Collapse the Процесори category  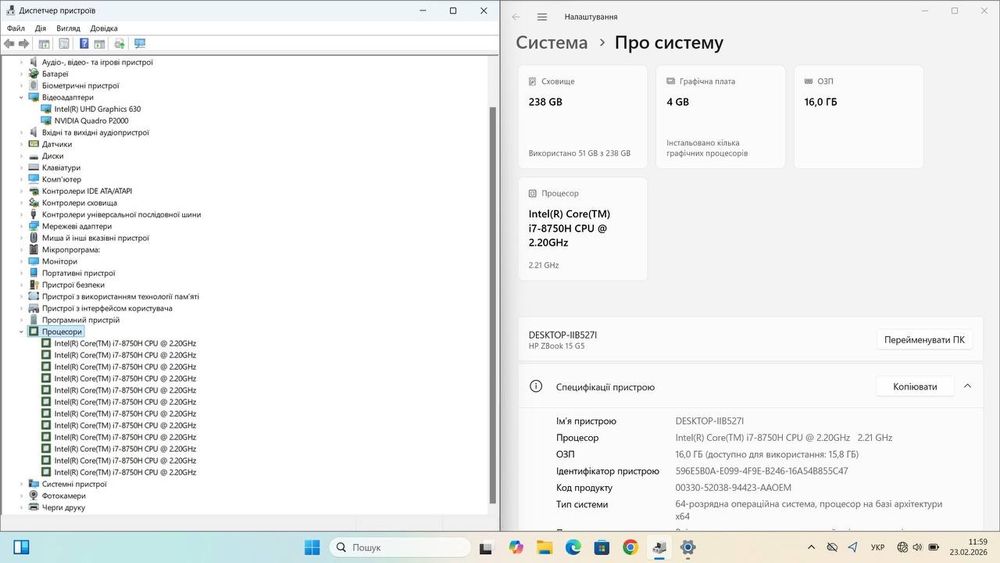point(22,332)
